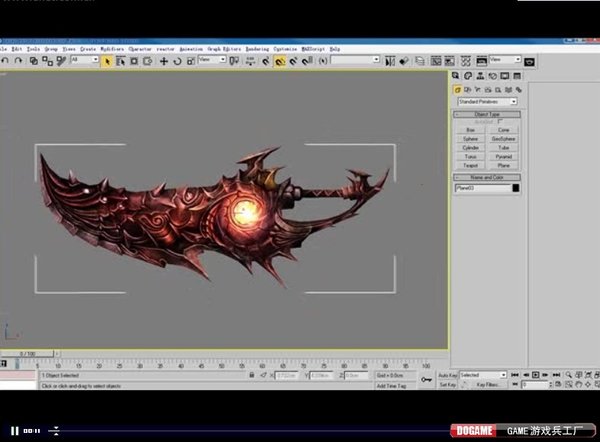The image size is (600, 442).
Task: Activate the Select and Move tool
Action: tap(163, 60)
